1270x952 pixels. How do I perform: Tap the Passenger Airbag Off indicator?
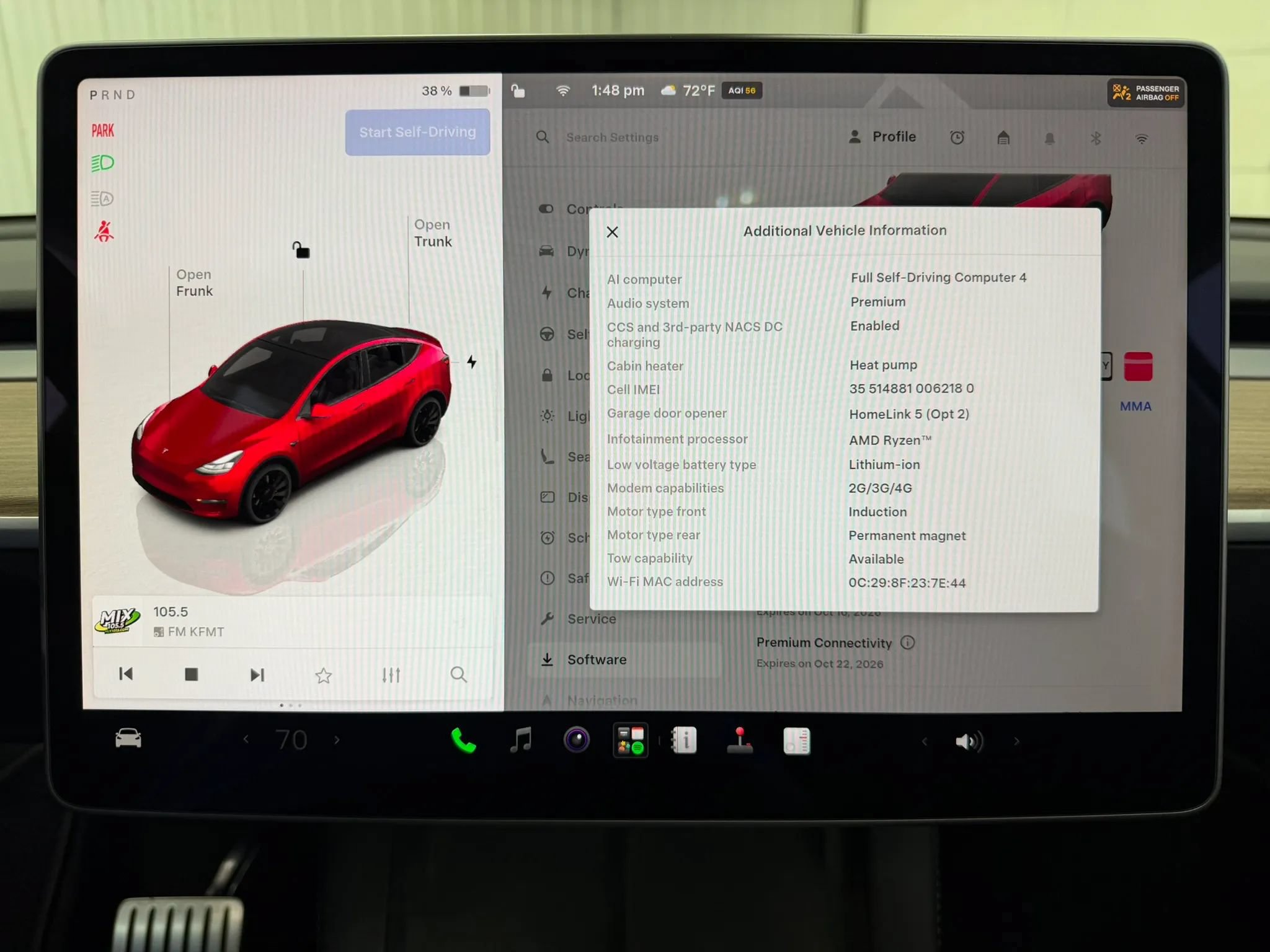tap(1146, 93)
